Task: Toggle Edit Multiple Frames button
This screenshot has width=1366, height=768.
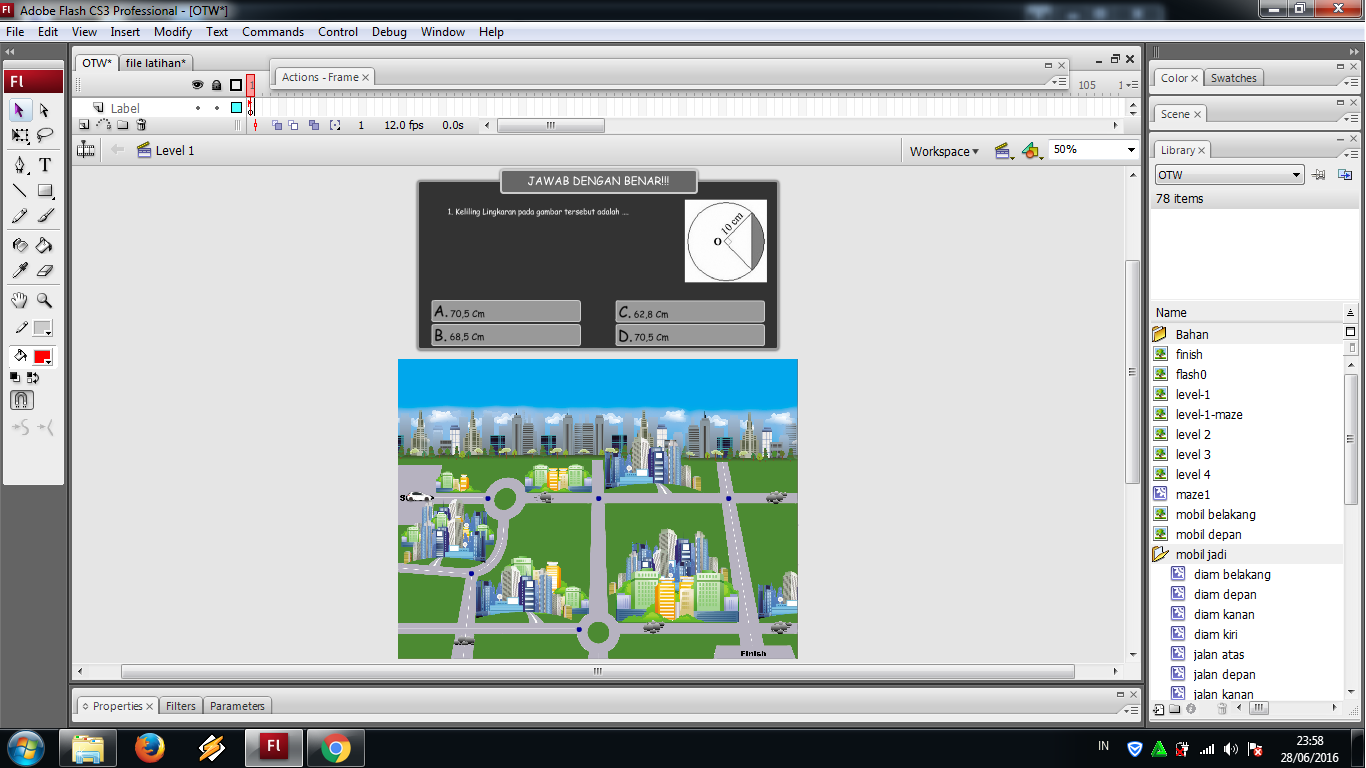Action: tap(314, 125)
